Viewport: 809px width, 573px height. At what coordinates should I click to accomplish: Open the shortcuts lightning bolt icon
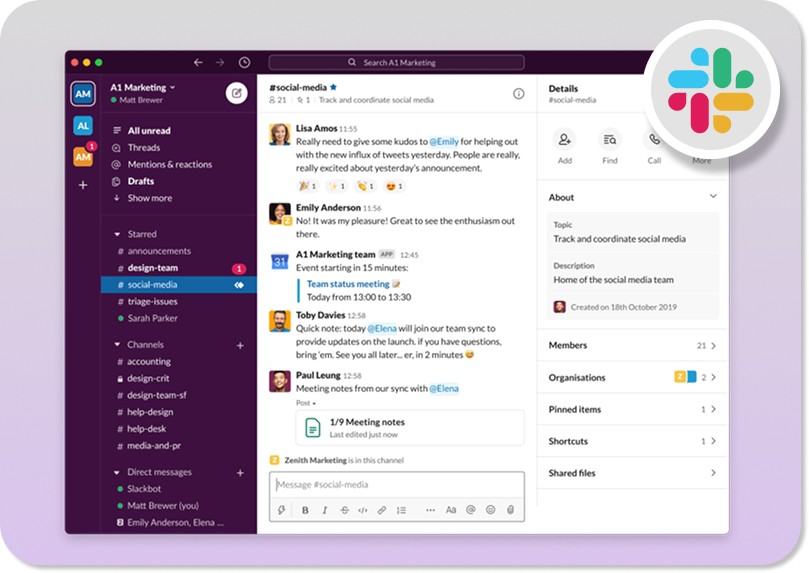tap(282, 510)
